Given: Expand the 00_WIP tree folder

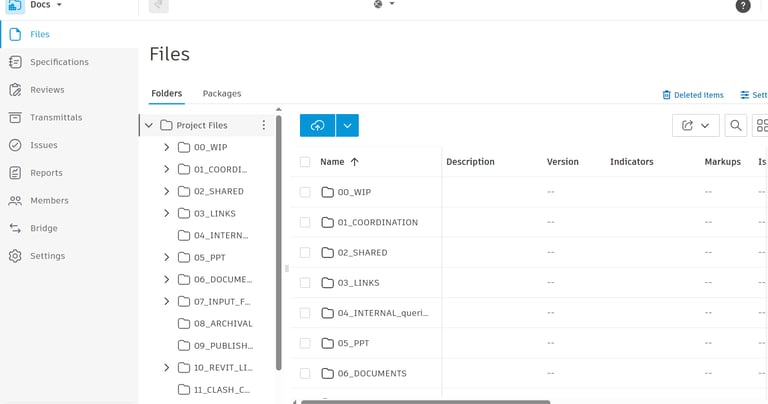Looking at the screenshot, I should (167, 147).
